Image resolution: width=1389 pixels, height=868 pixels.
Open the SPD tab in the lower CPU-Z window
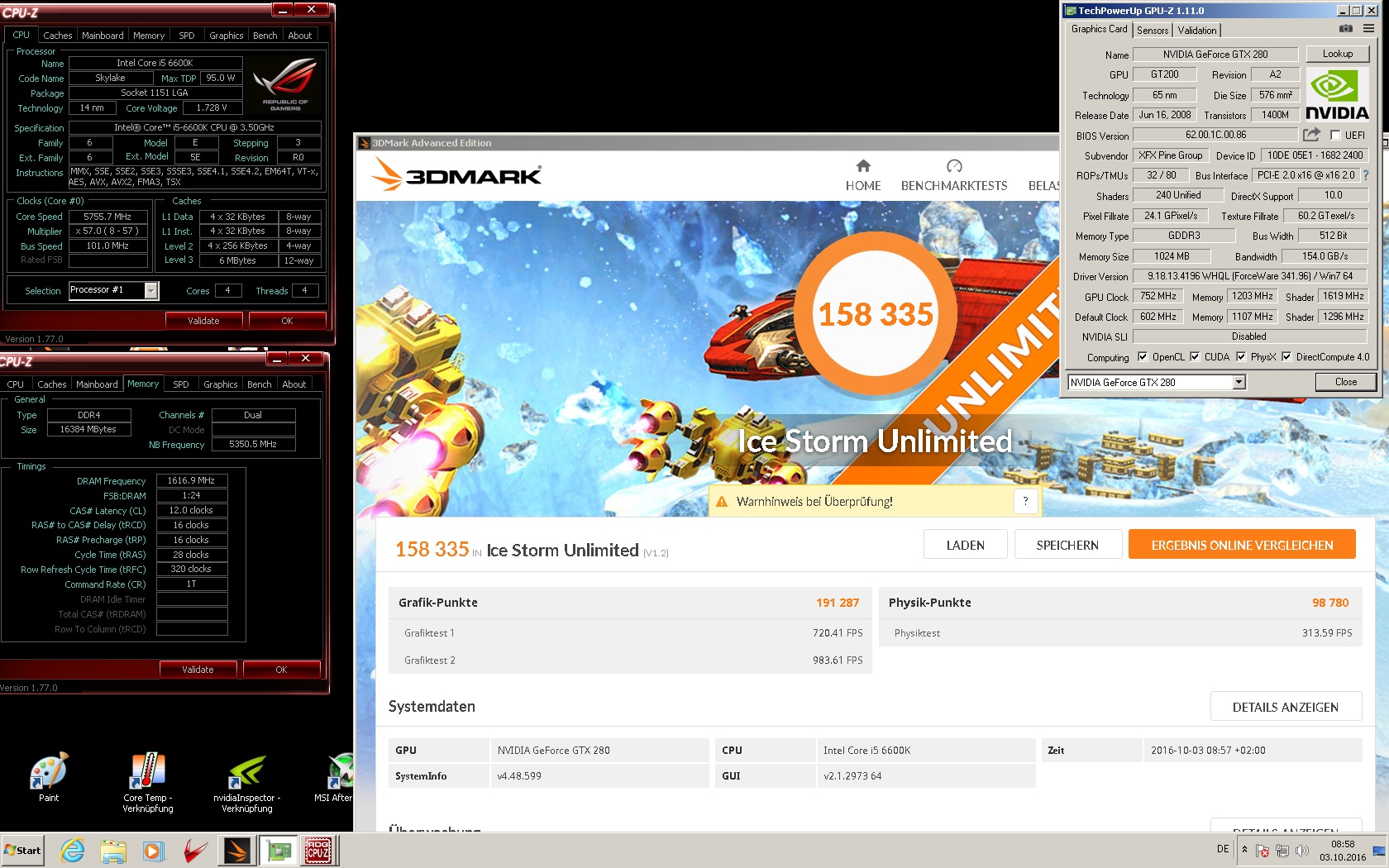coord(181,384)
